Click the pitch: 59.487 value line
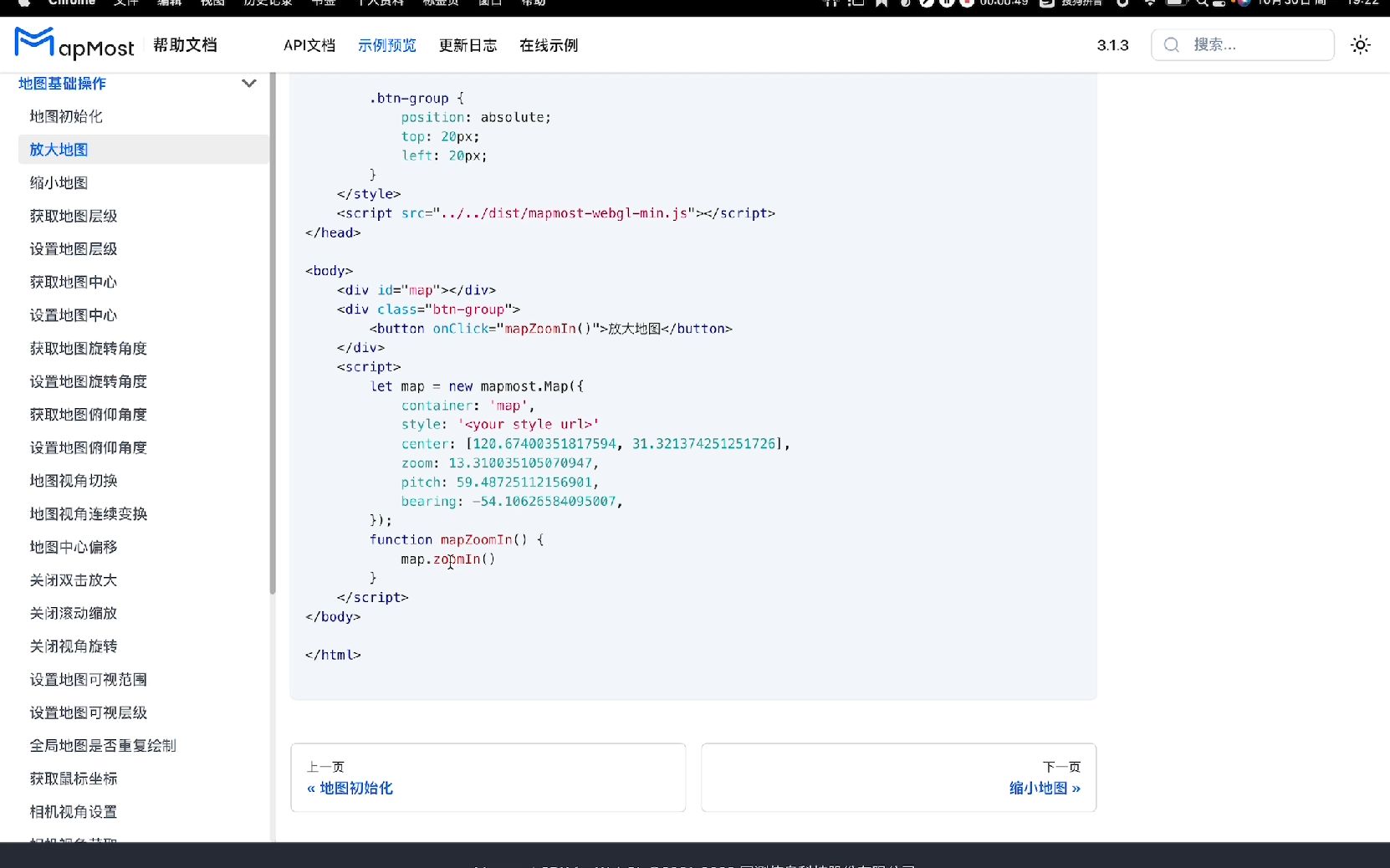 500,483
